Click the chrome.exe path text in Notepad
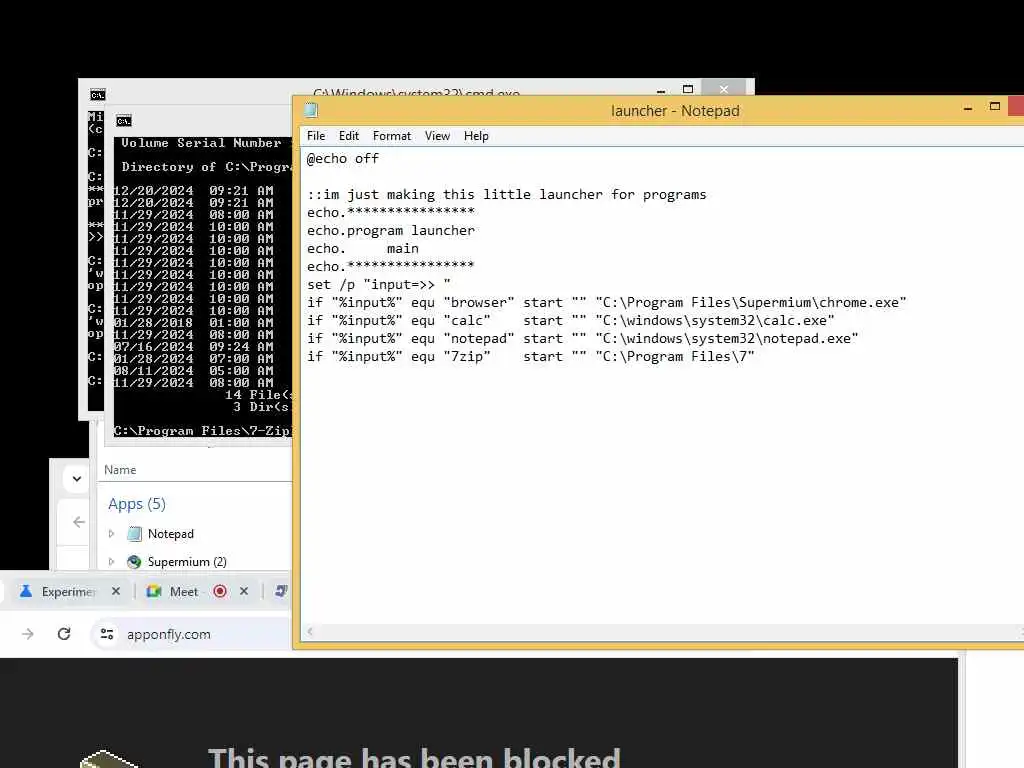The width and height of the screenshot is (1024, 768). click(x=751, y=302)
